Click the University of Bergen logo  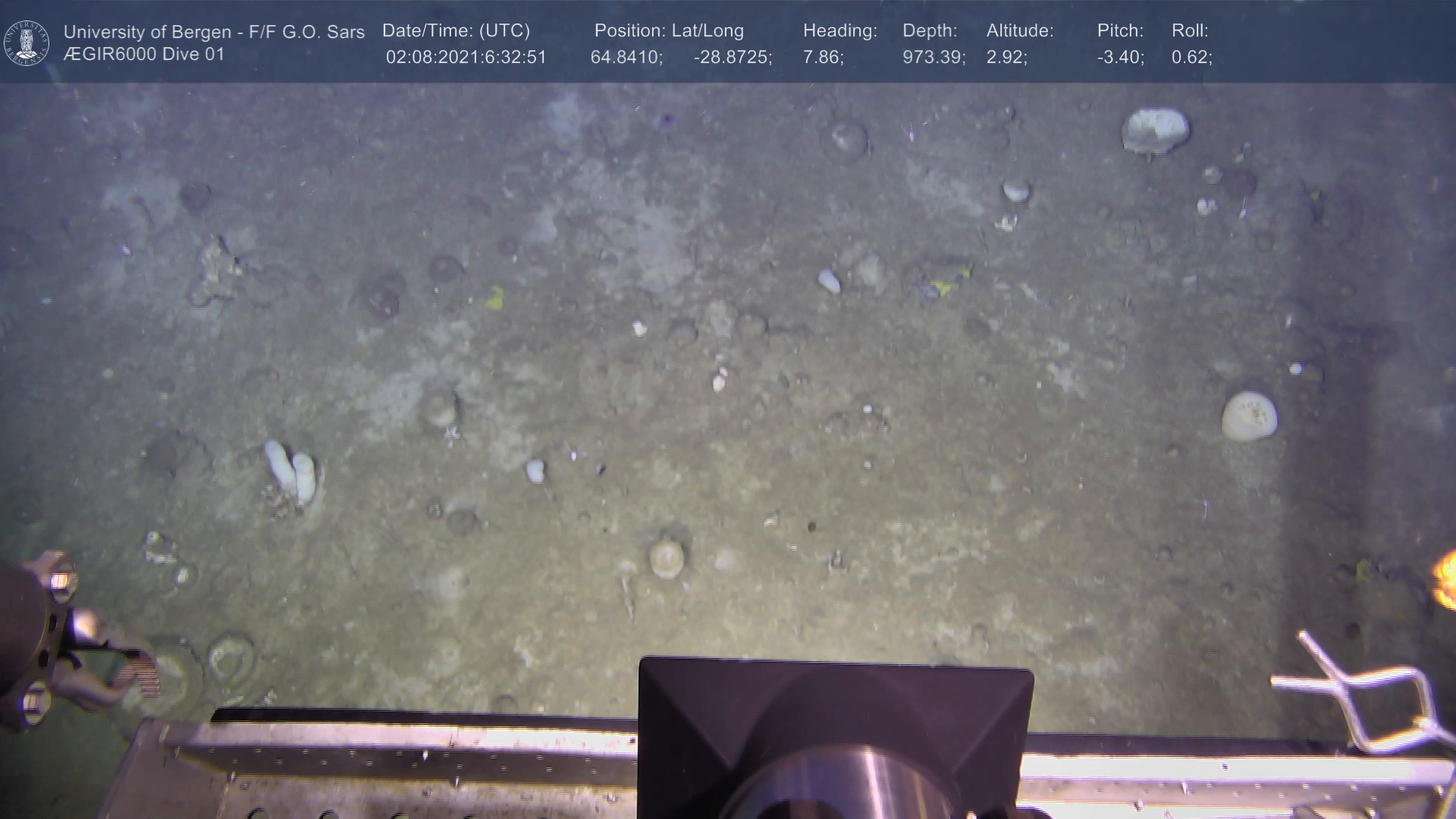[27, 42]
